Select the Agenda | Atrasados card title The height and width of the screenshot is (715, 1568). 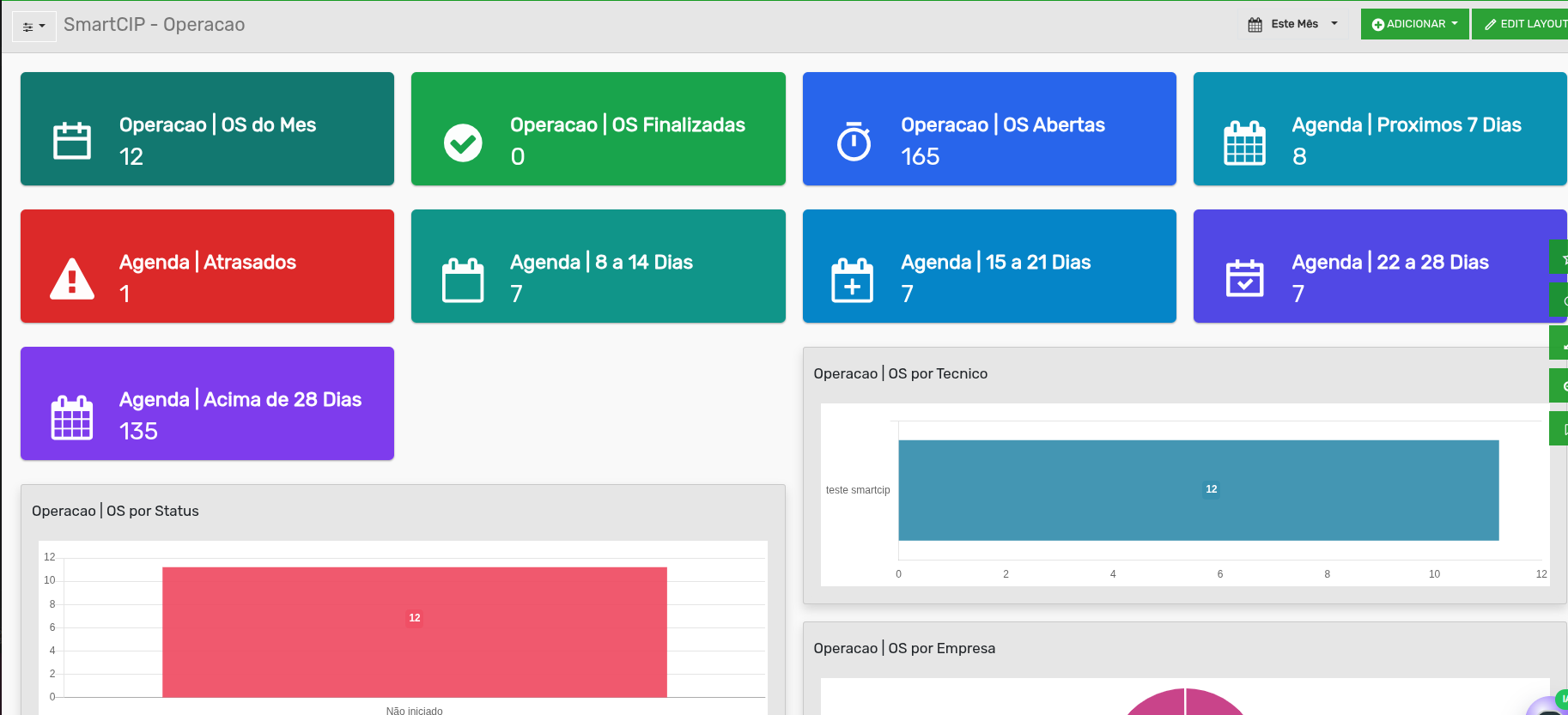(x=208, y=263)
